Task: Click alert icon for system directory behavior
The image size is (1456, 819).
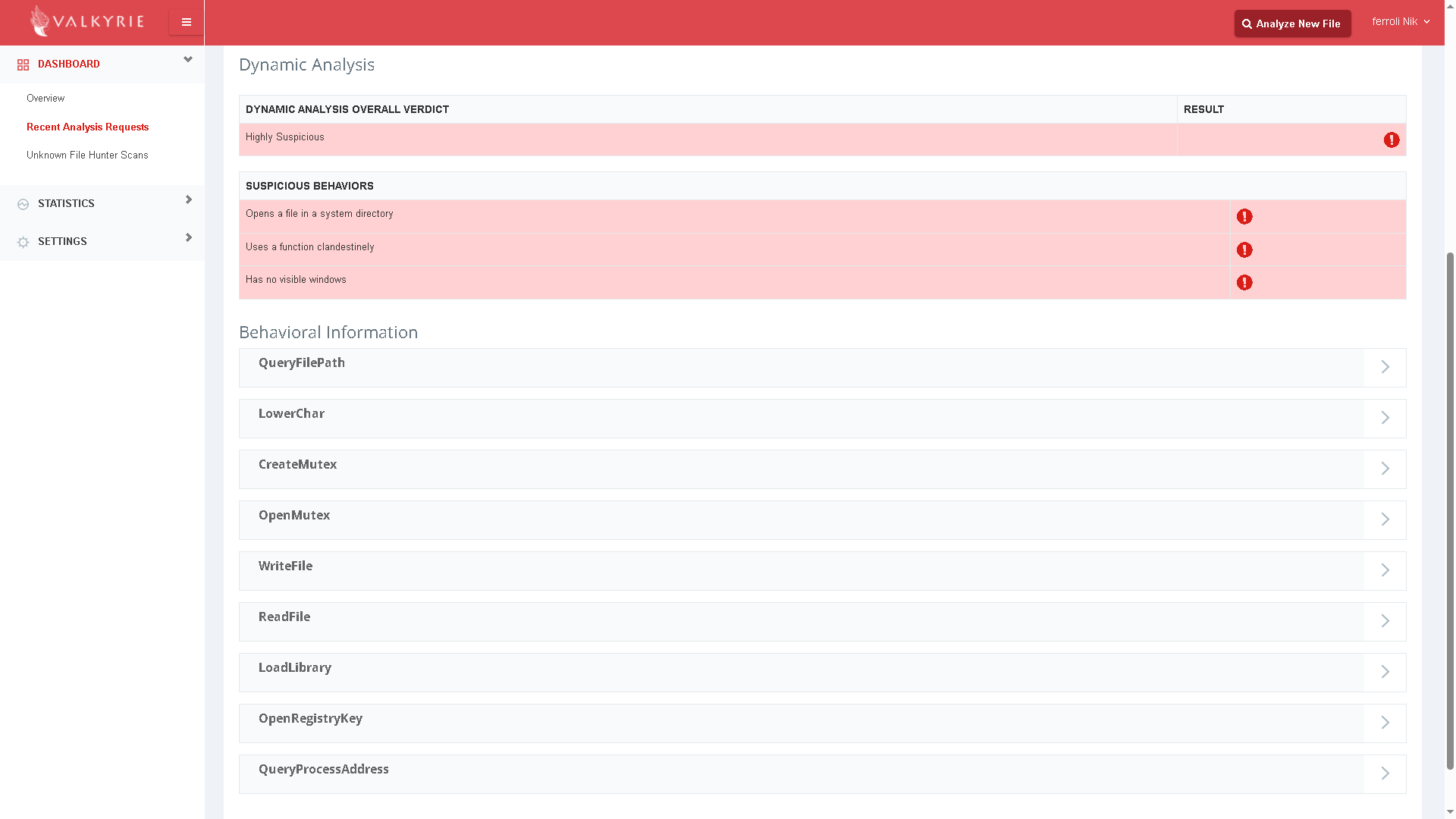Action: (1244, 217)
